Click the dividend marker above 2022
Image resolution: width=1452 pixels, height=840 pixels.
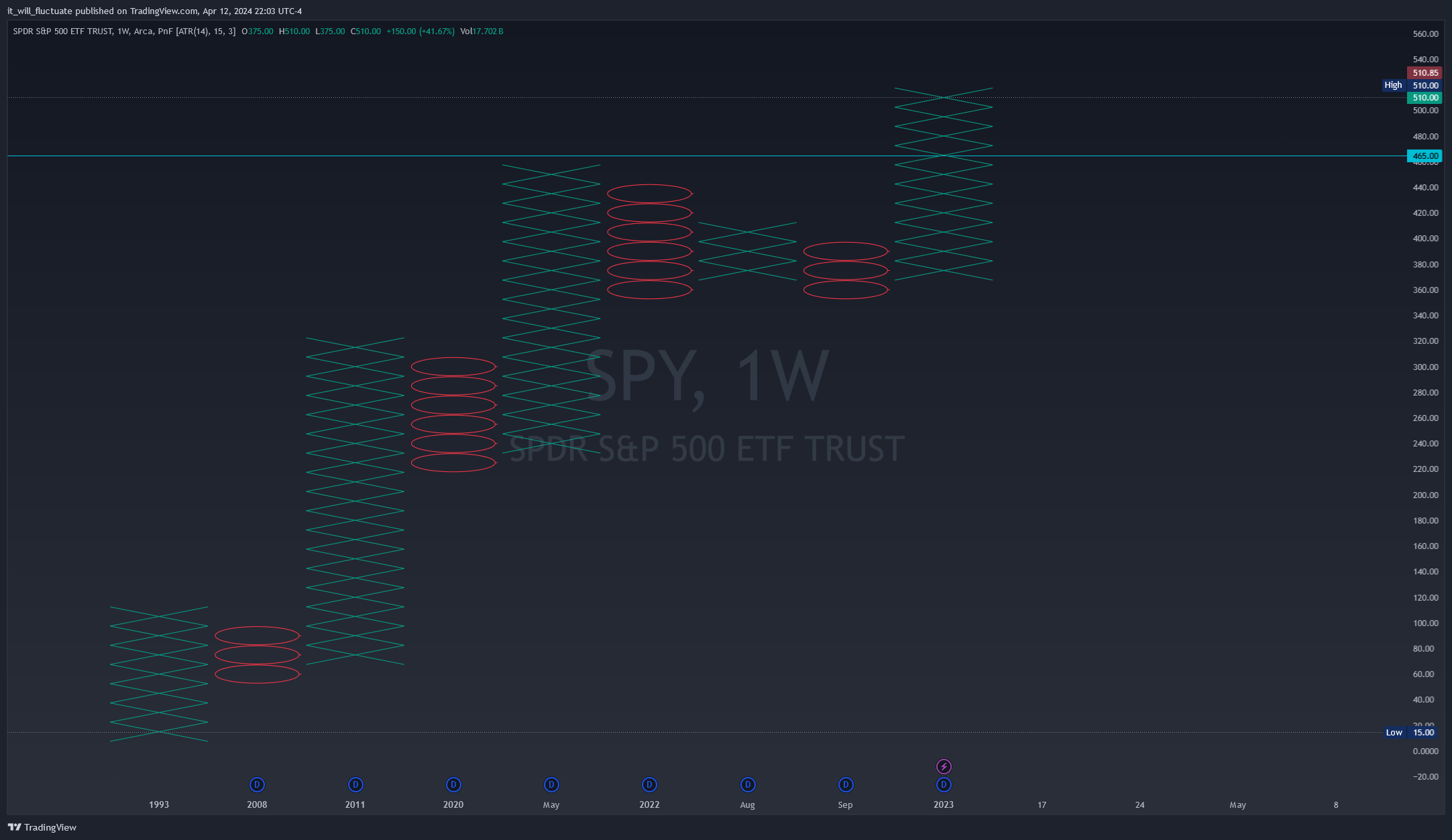pyautogui.click(x=649, y=784)
